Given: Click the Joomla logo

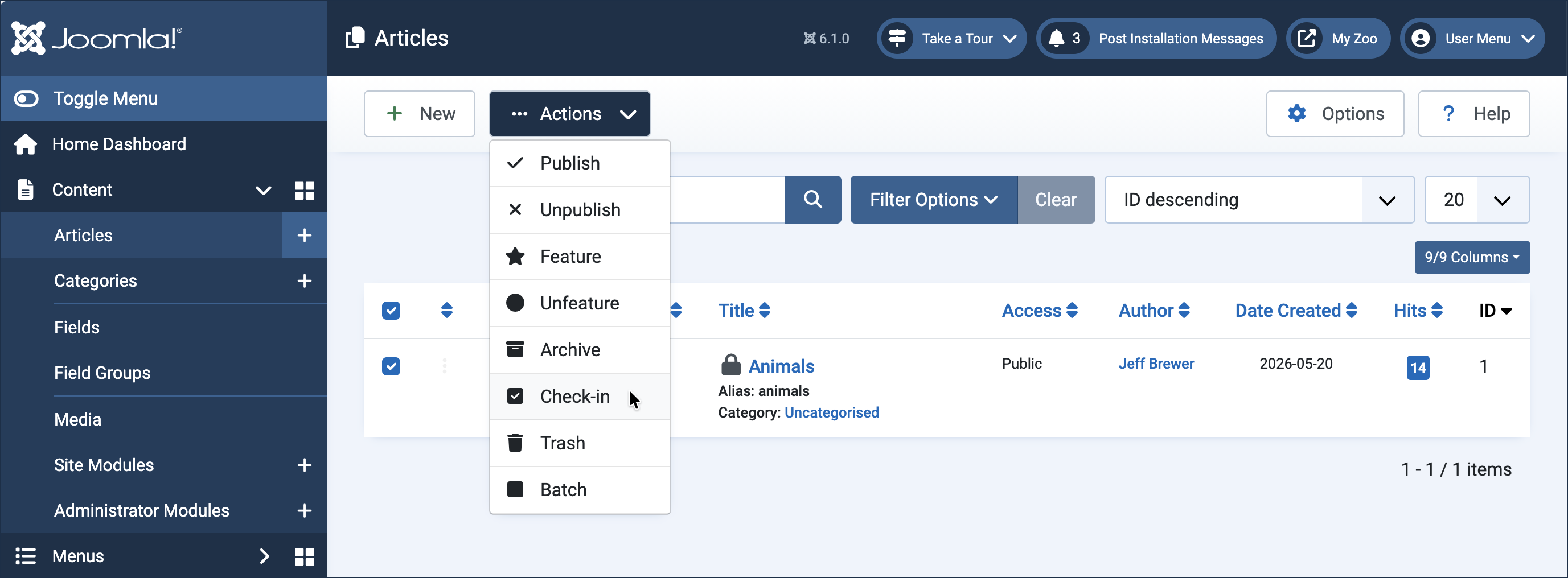Looking at the screenshot, I should coord(97,38).
